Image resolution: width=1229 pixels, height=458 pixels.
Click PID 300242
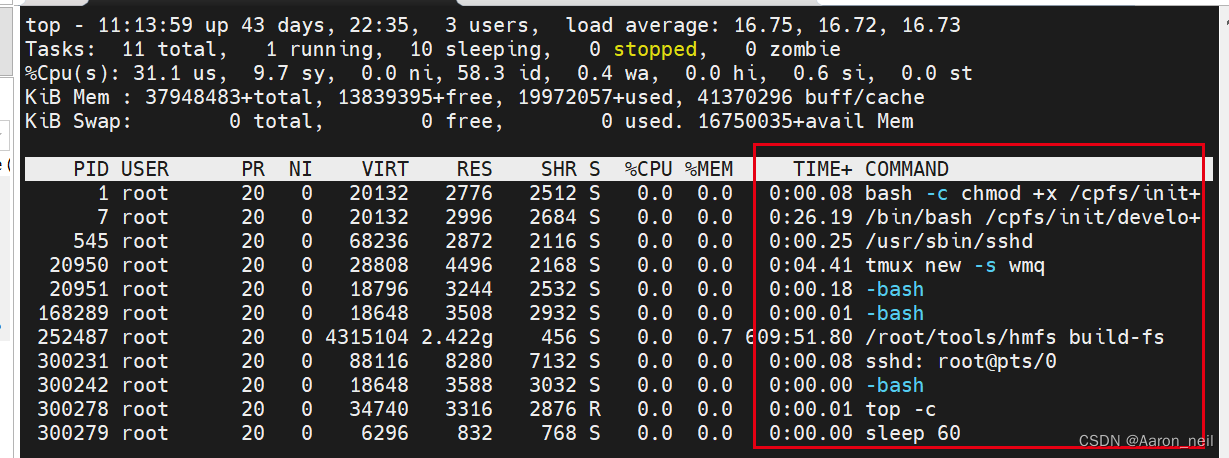[73, 385]
